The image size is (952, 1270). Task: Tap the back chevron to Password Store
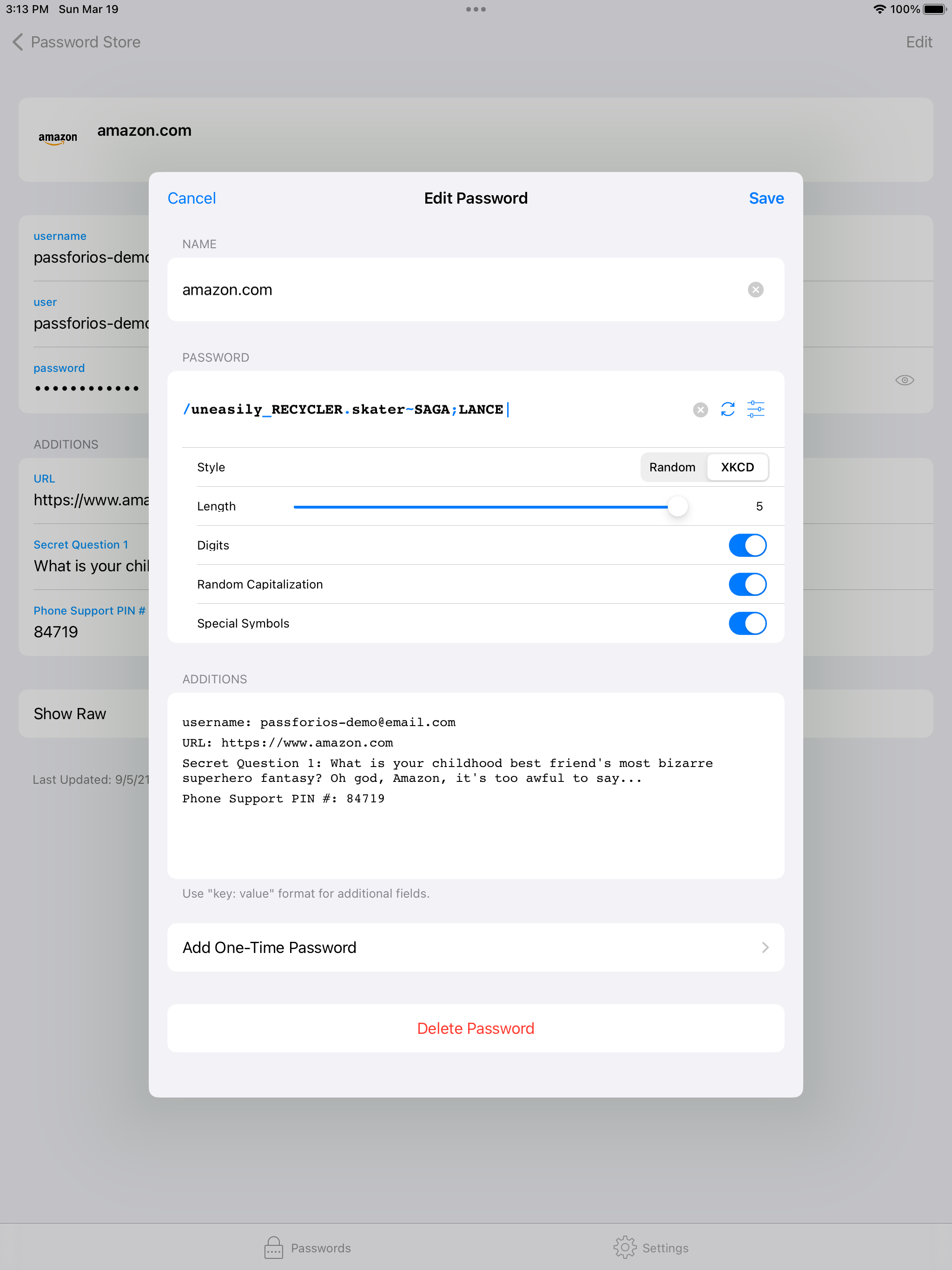coord(18,42)
